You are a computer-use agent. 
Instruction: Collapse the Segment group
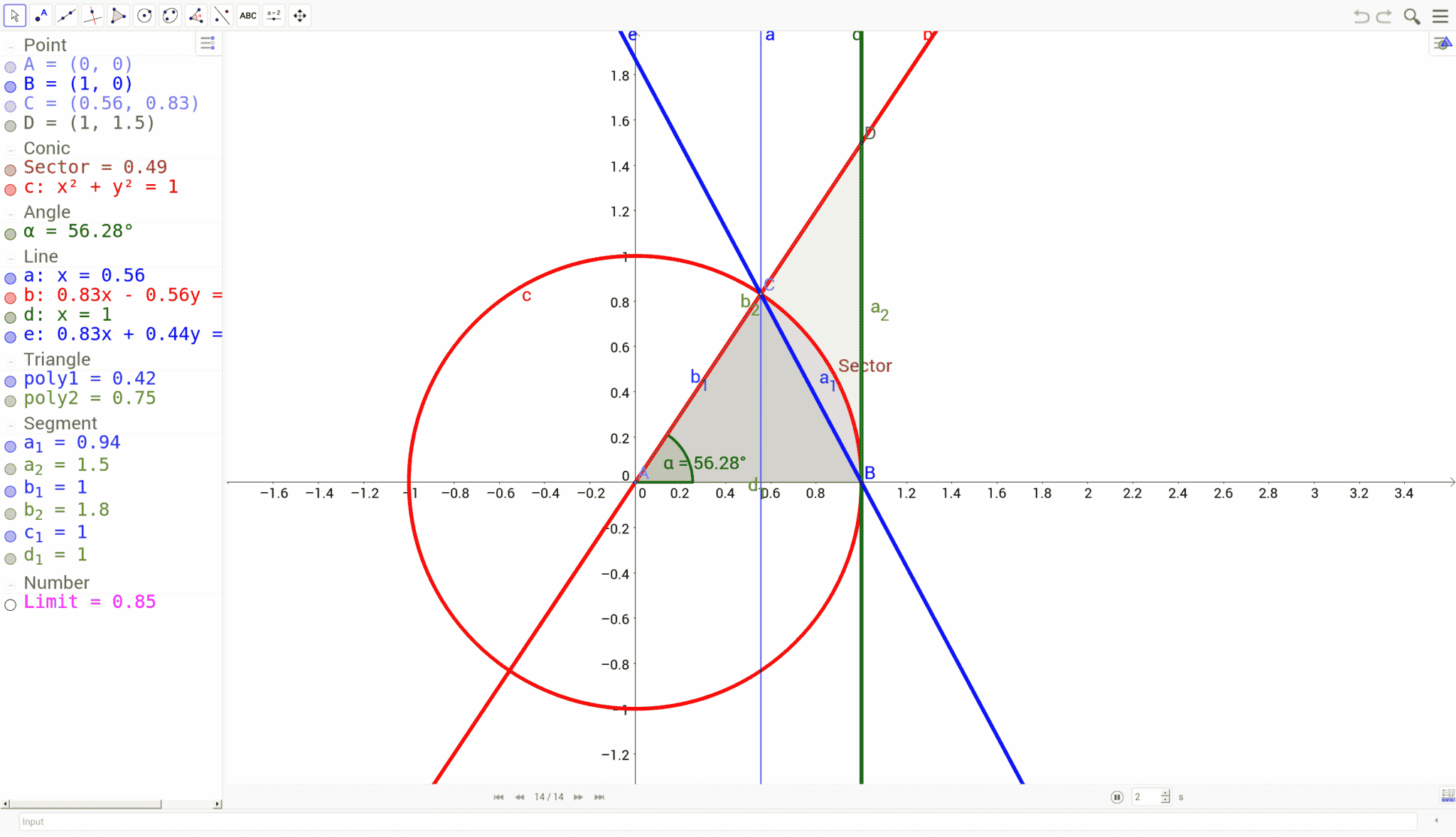[x=11, y=425]
